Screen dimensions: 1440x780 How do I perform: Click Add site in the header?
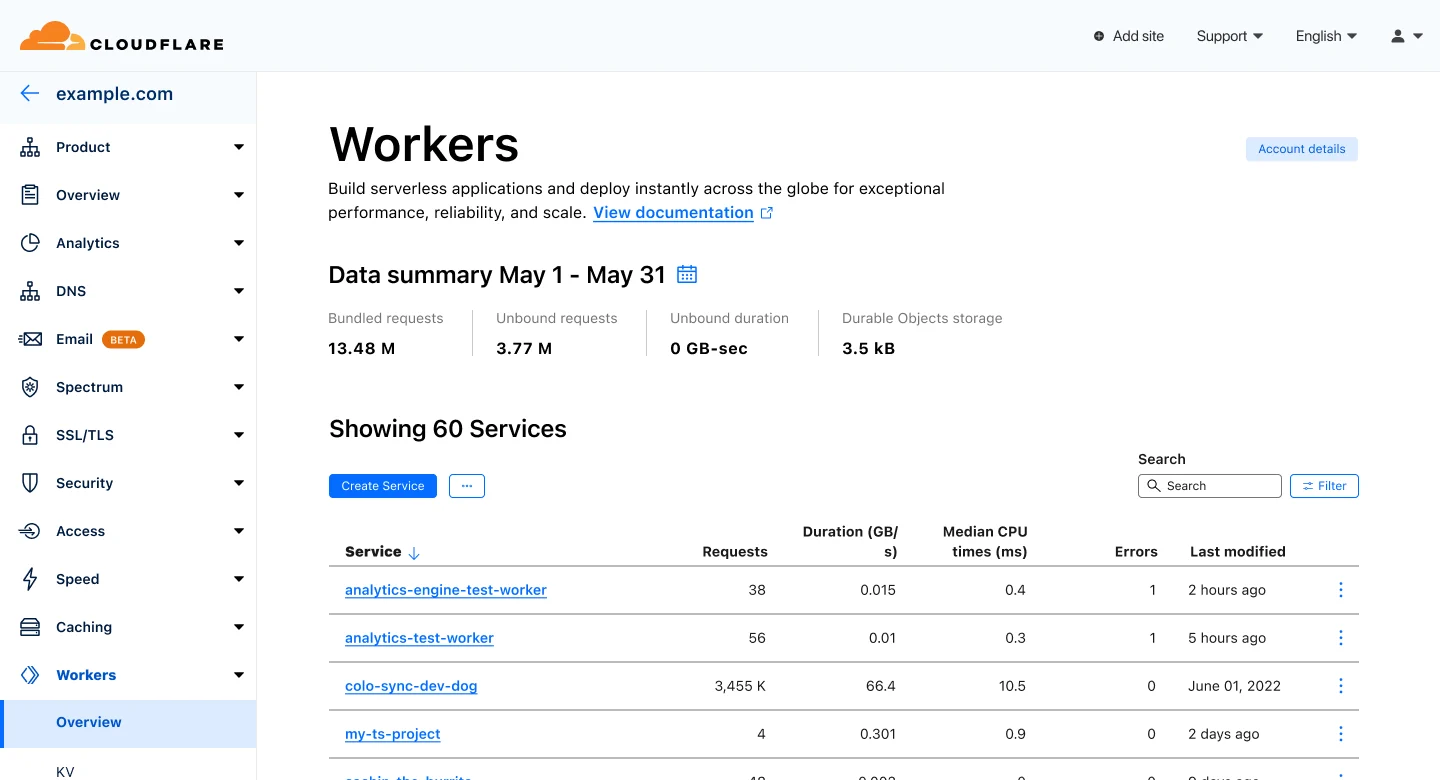pos(1129,36)
